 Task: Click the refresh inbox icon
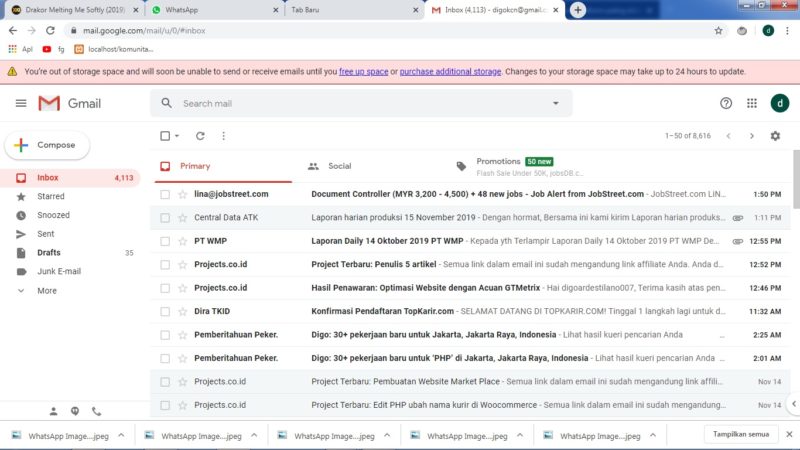(200, 136)
